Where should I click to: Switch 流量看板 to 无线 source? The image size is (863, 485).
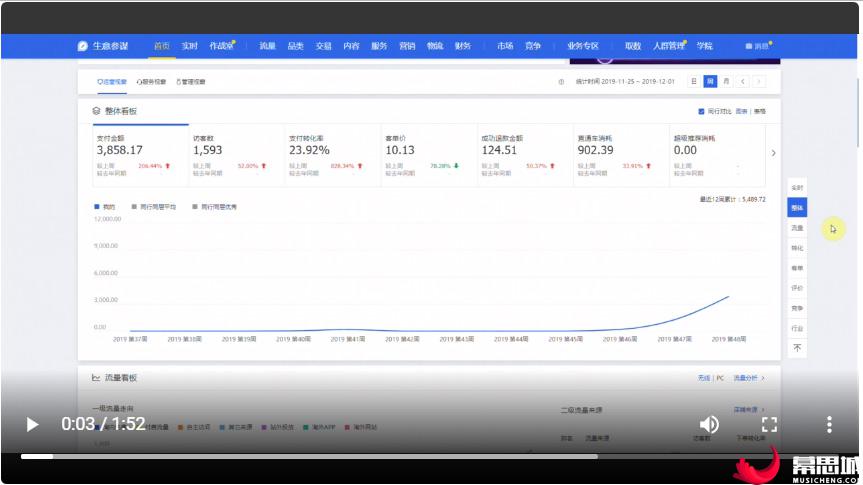click(x=703, y=378)
